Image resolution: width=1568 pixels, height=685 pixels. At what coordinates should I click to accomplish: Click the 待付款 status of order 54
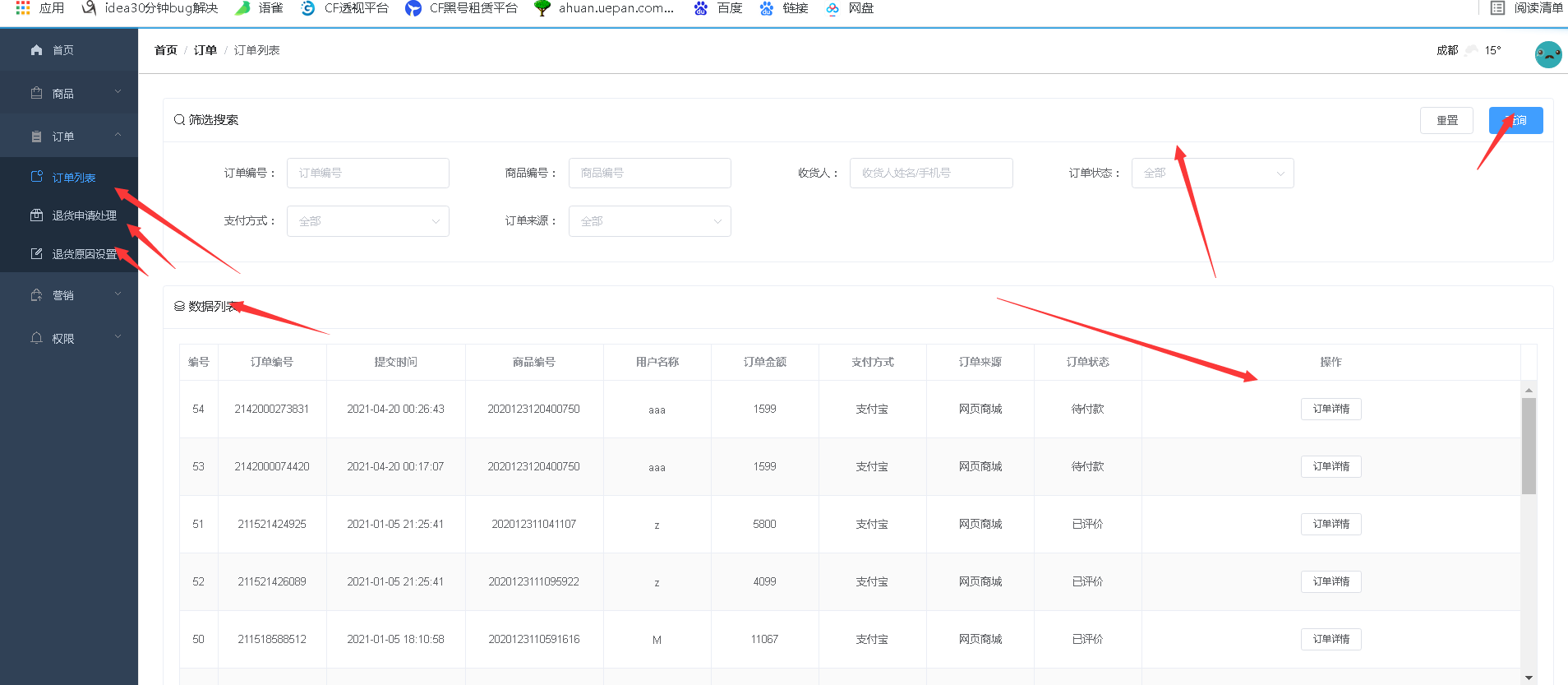[1087, 409]
